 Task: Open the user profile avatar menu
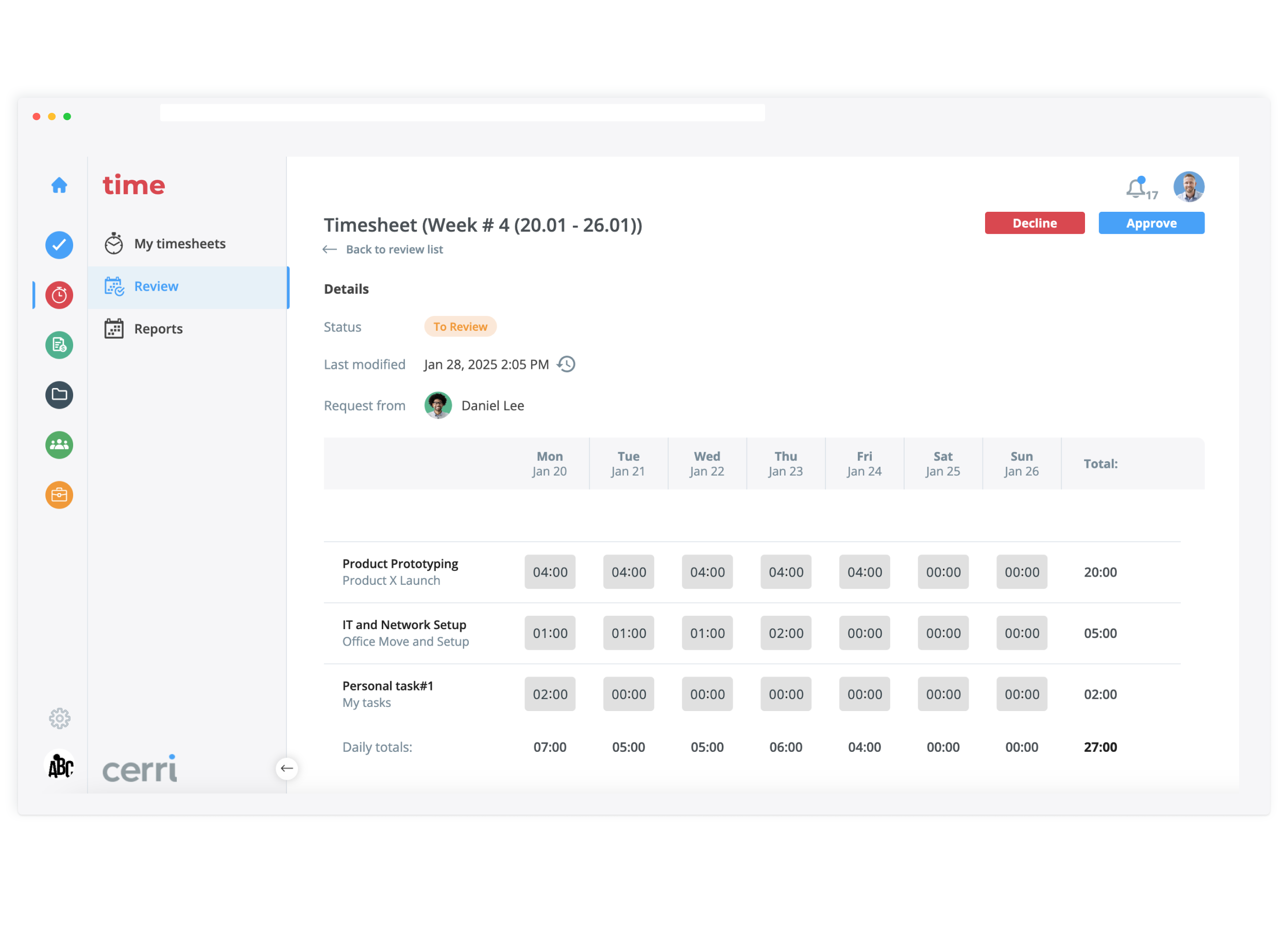click(x=1189, y=187)
